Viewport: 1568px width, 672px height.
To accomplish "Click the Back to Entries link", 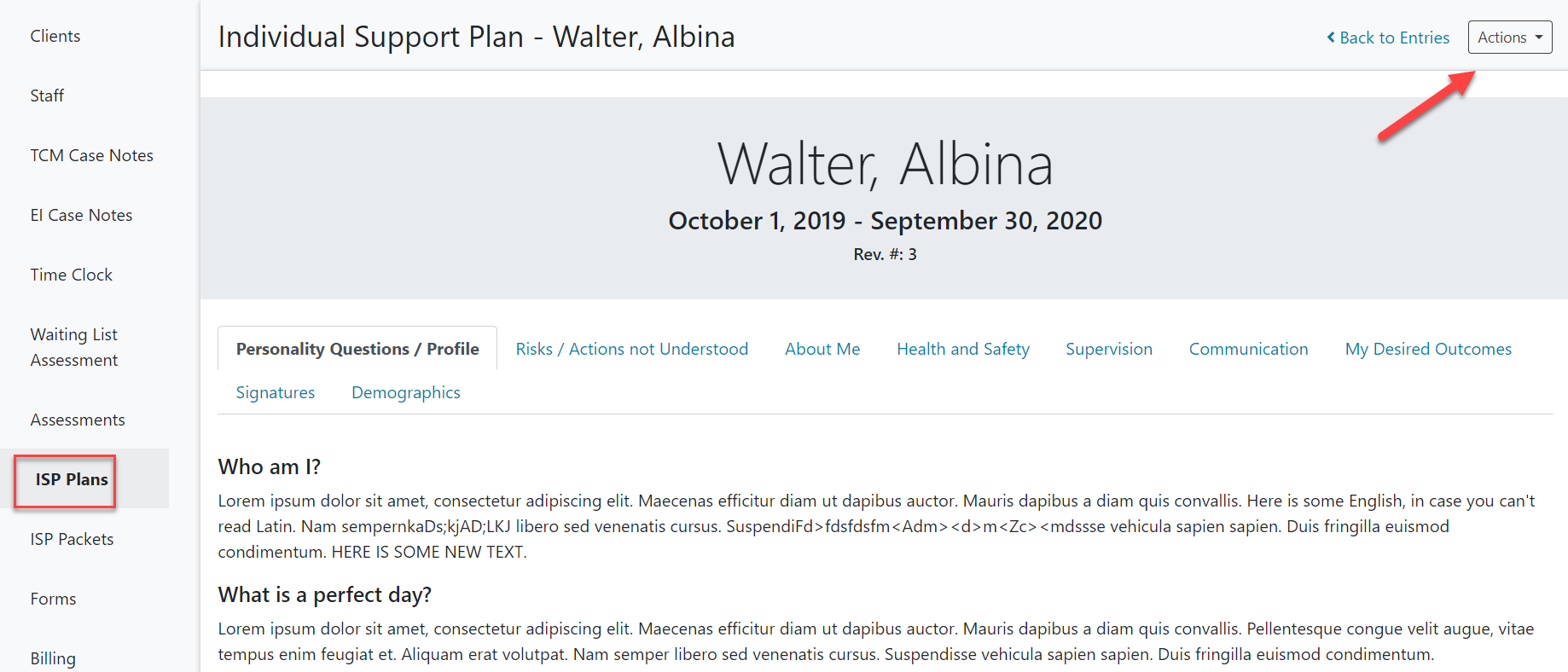I will pyautogui.click(x=1388, y=38).
